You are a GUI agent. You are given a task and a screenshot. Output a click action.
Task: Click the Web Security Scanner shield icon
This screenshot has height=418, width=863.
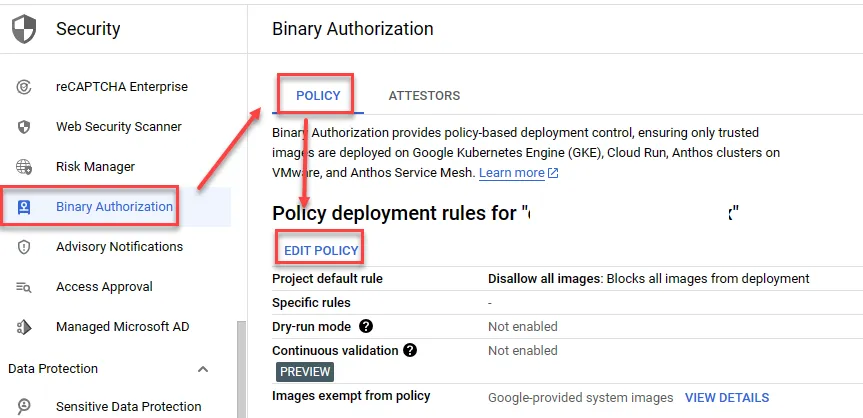click(x=24, y=127)
